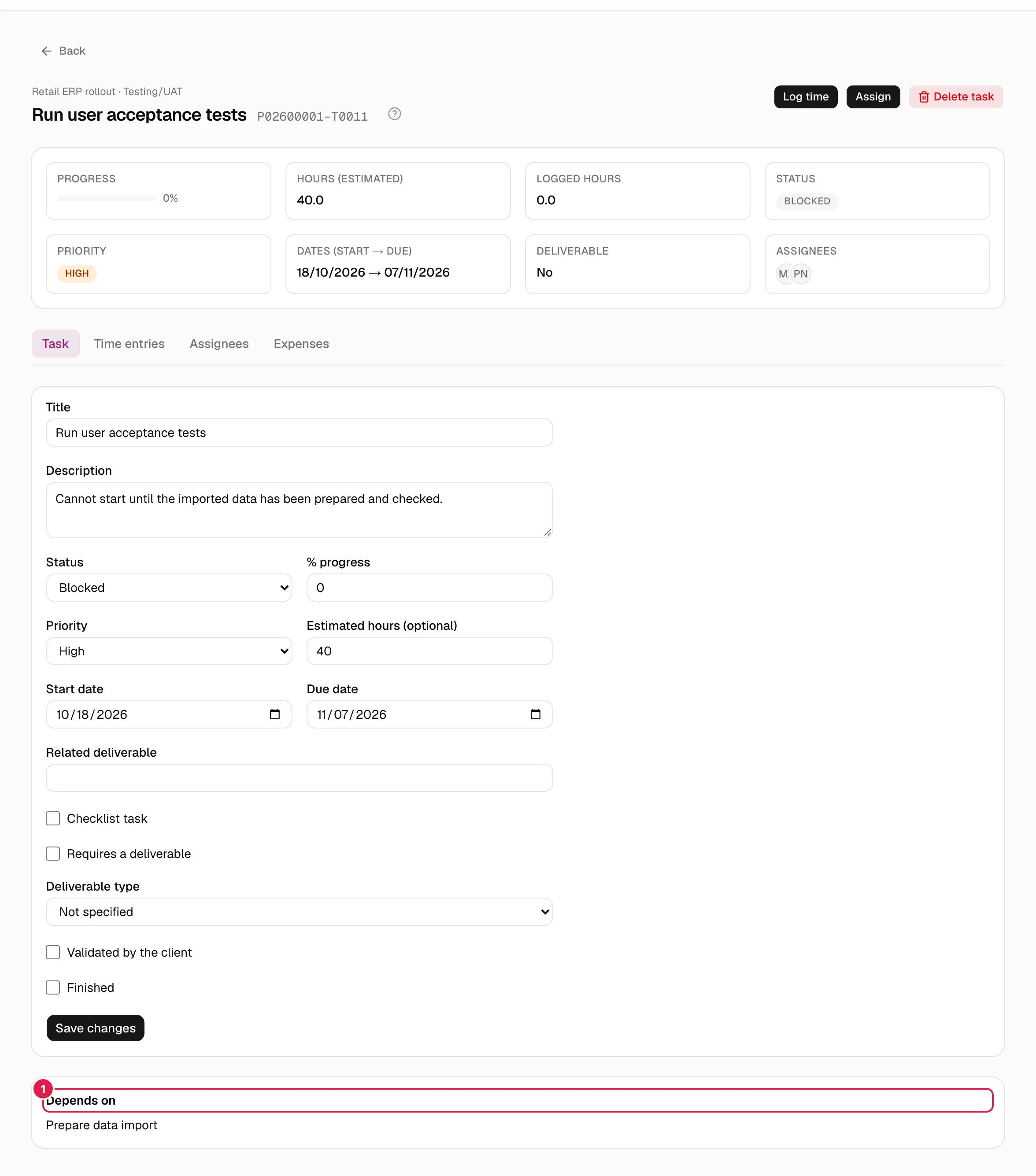Screen dimensions: 1036x1176
Task: Enable Requires a deliverable checkbox
Action: (x=53, y=853)
